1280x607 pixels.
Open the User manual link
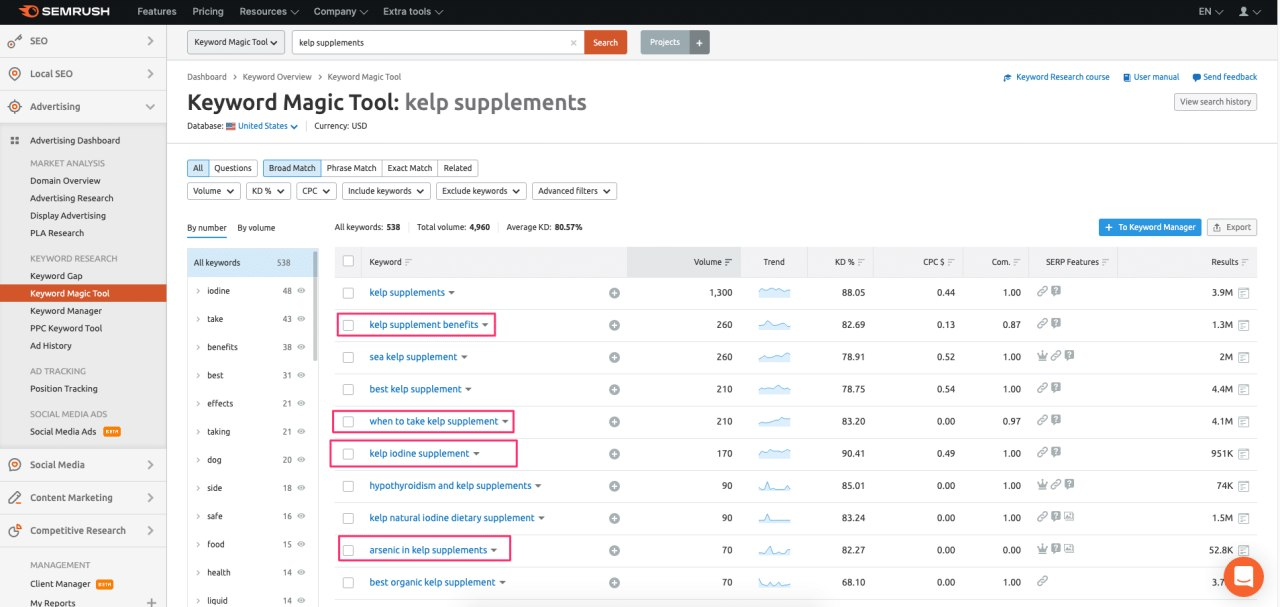pyautogui.click(x=1153, y=76)
